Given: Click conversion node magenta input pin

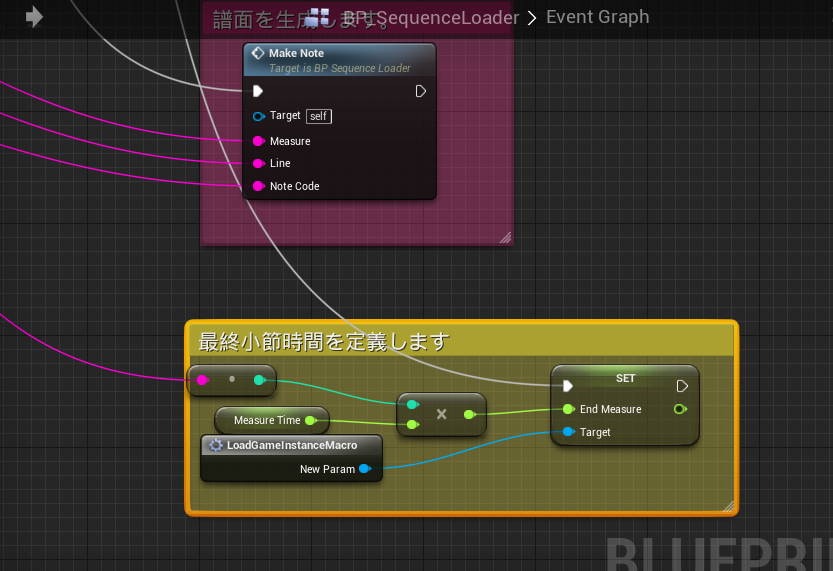Looking at the screenshot, I should coord(202,380).
